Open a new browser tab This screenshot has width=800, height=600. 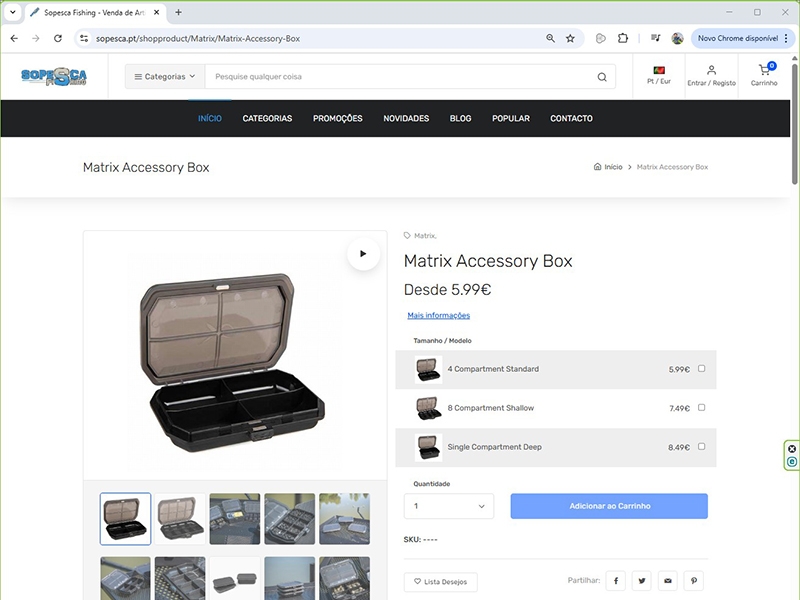point(178,12)
